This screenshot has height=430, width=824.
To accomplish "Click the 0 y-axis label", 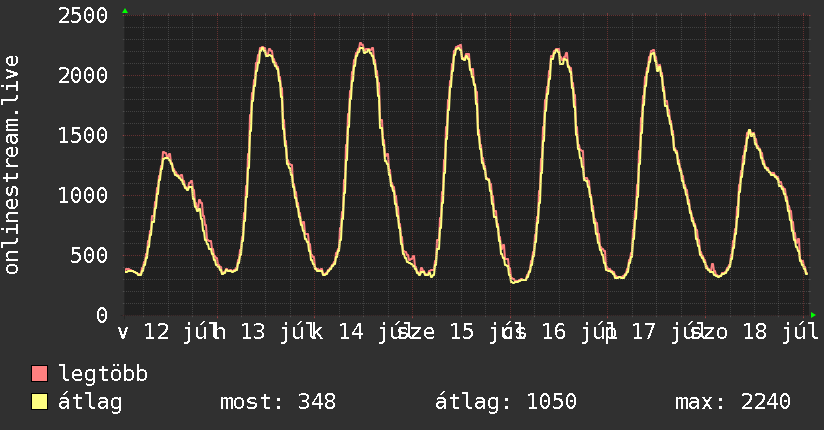I will 102,315.
